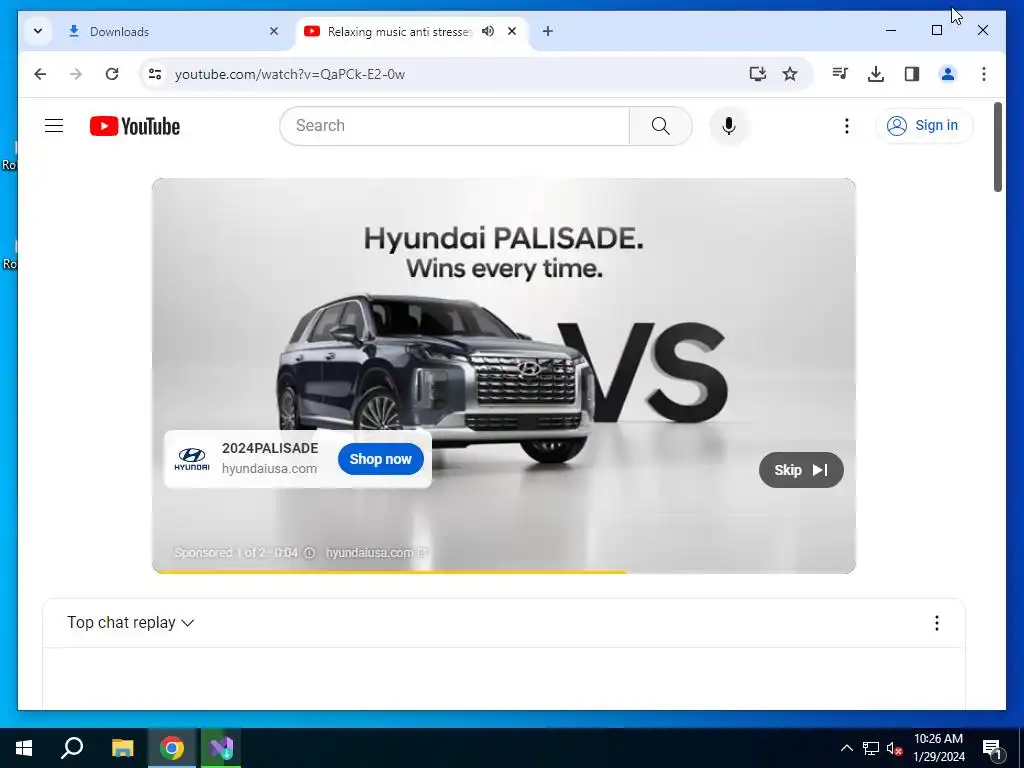Open Windows taskbar search
Screen dimensions: 1024x768
pos(72,748)
